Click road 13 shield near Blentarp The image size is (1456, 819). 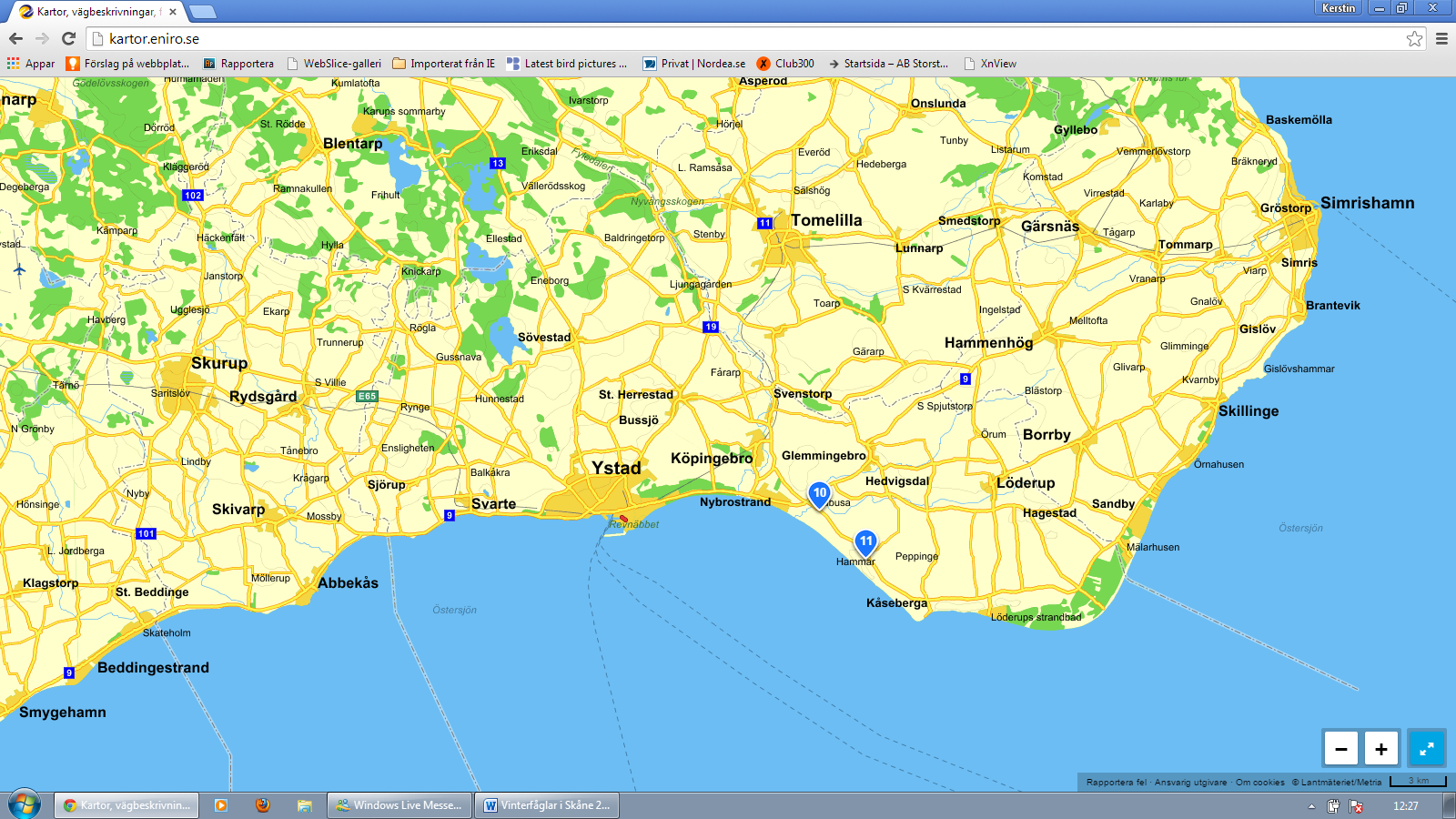[x=498, y=163]
